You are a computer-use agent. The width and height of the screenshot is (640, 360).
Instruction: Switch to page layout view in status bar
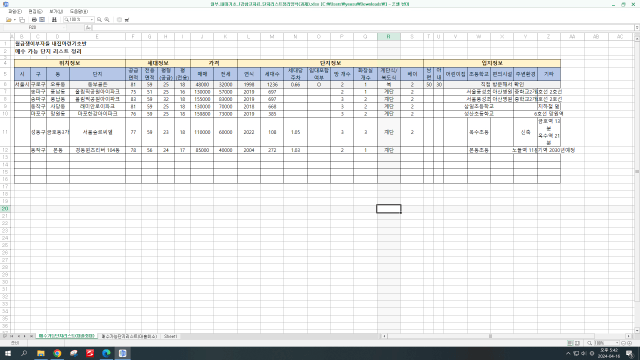pos(577,343)
